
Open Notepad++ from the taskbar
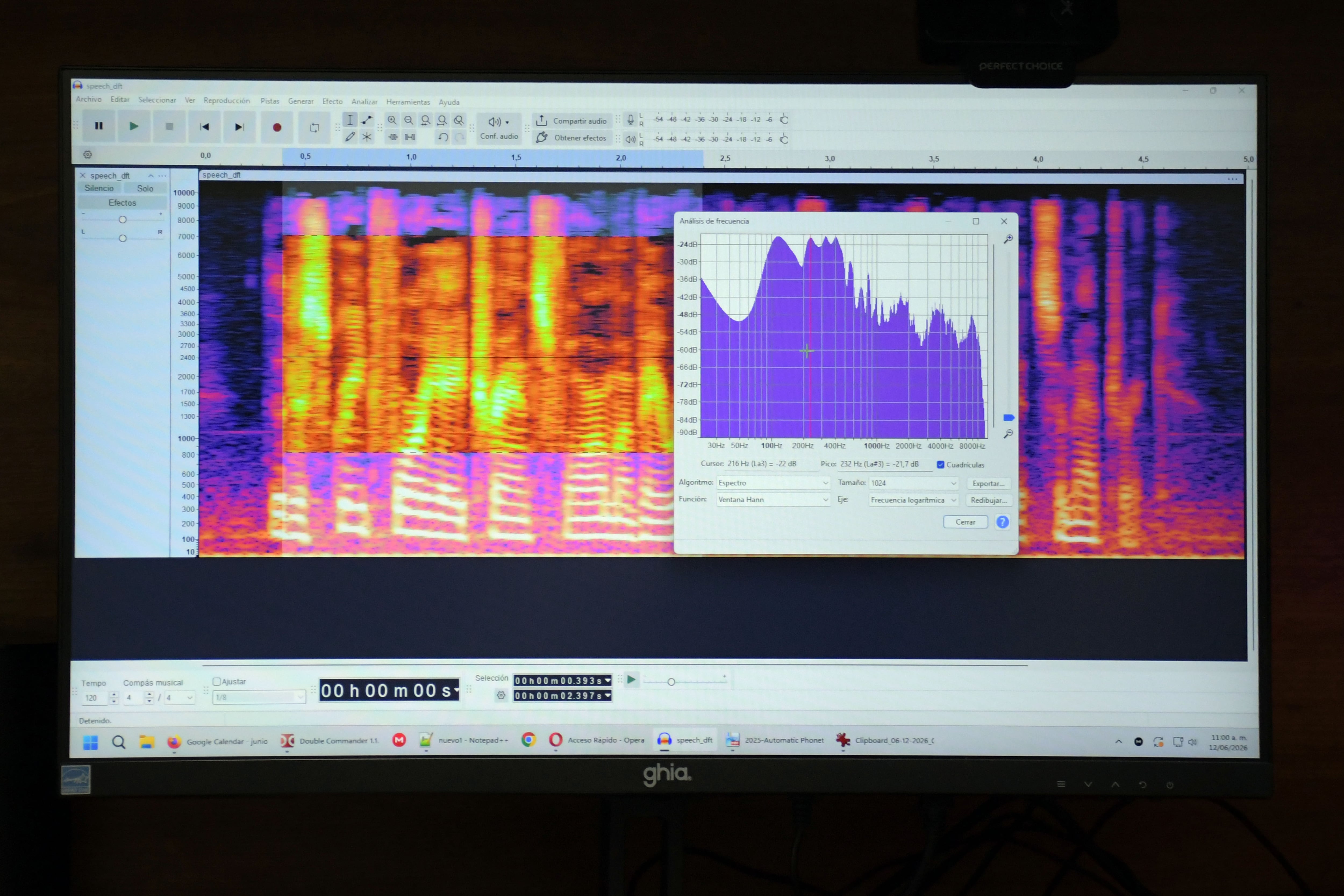[463, 741]
